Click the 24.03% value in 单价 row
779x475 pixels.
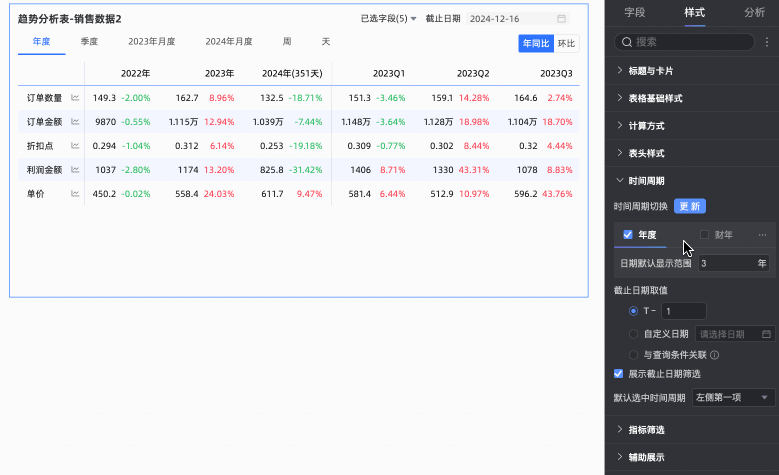click(219, 193)
